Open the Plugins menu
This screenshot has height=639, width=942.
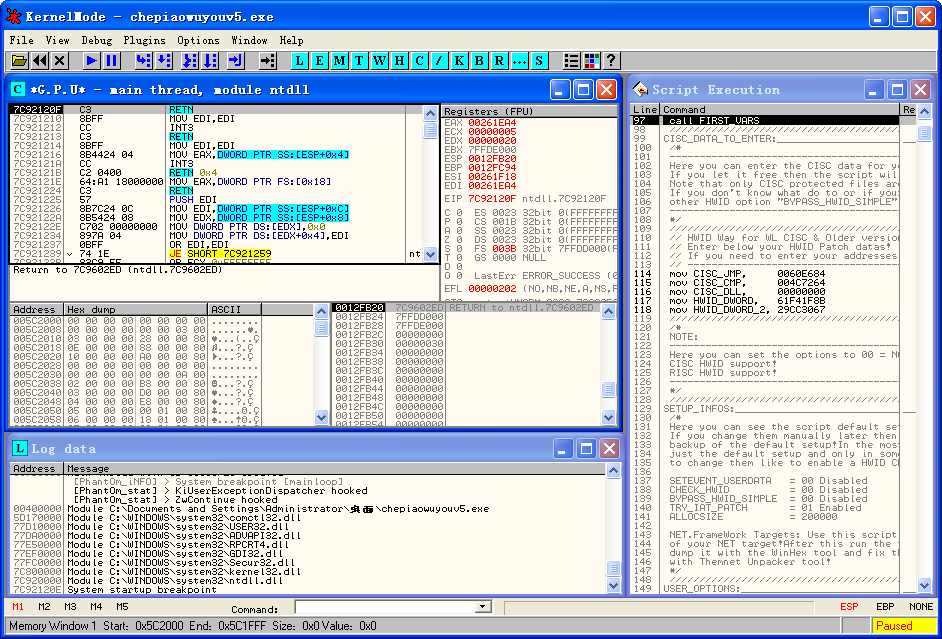click(x=144, y=40)
